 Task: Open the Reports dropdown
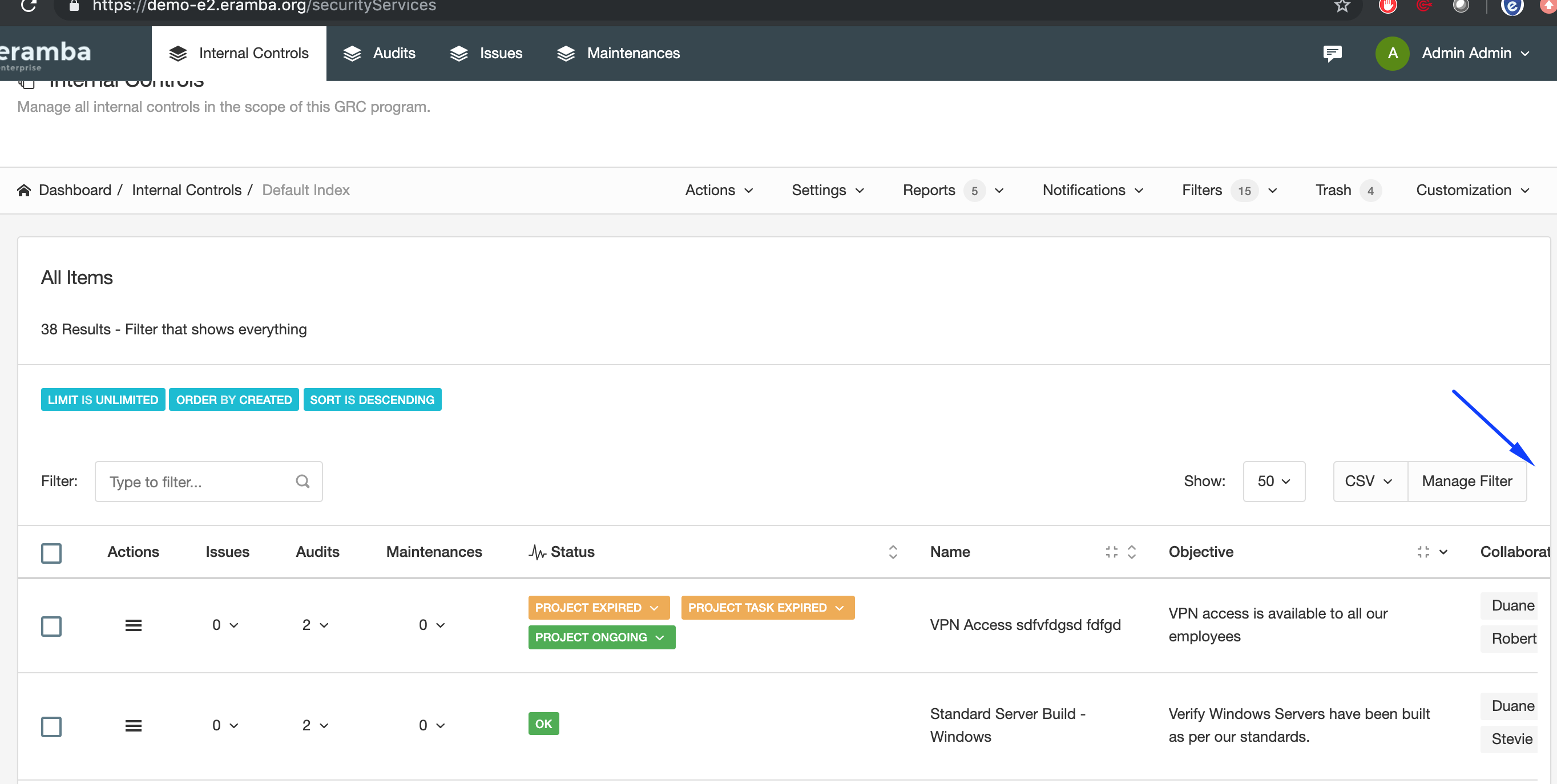tap(953, 191)
